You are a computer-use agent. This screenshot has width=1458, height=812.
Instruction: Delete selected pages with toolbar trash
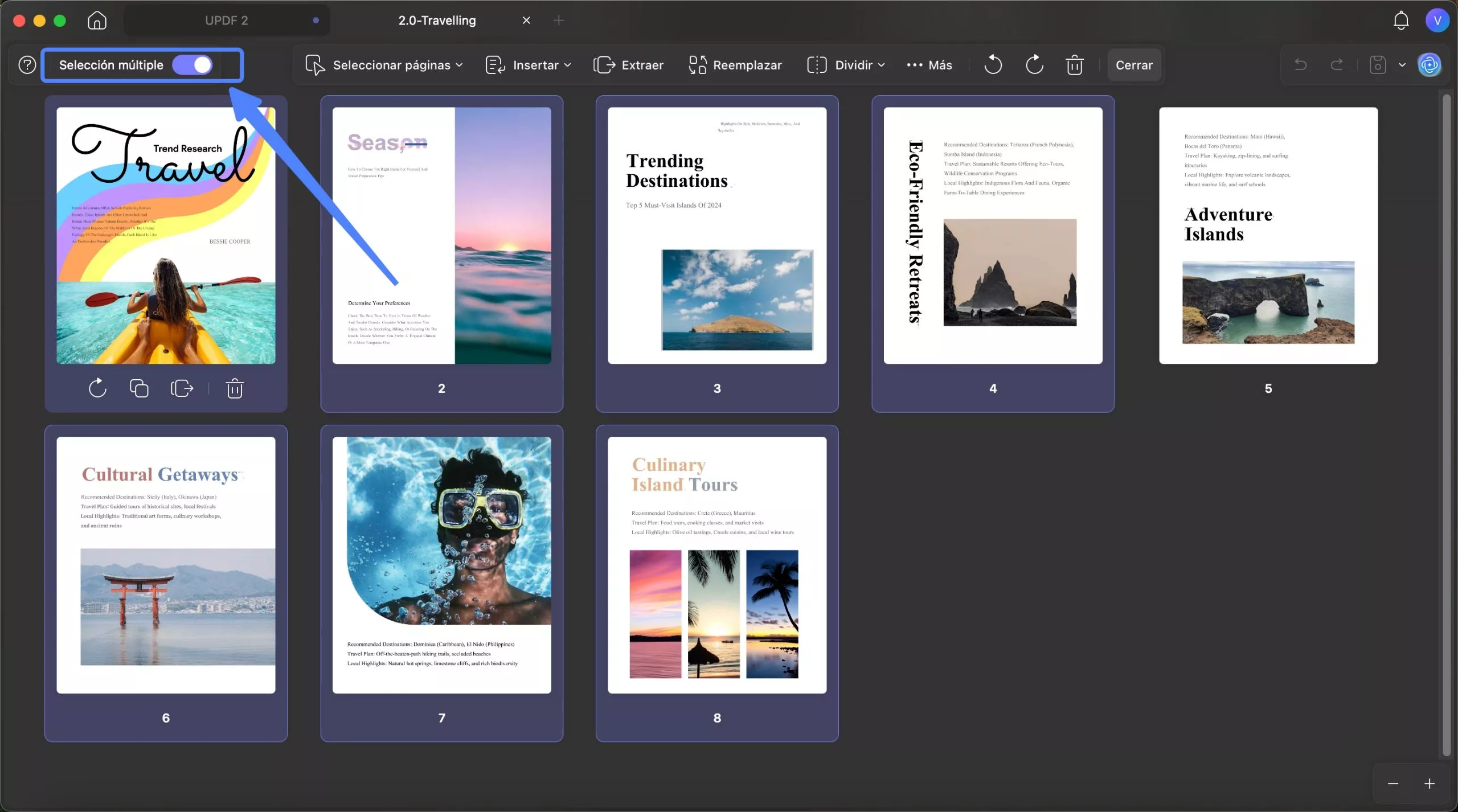click(1075, 65)
